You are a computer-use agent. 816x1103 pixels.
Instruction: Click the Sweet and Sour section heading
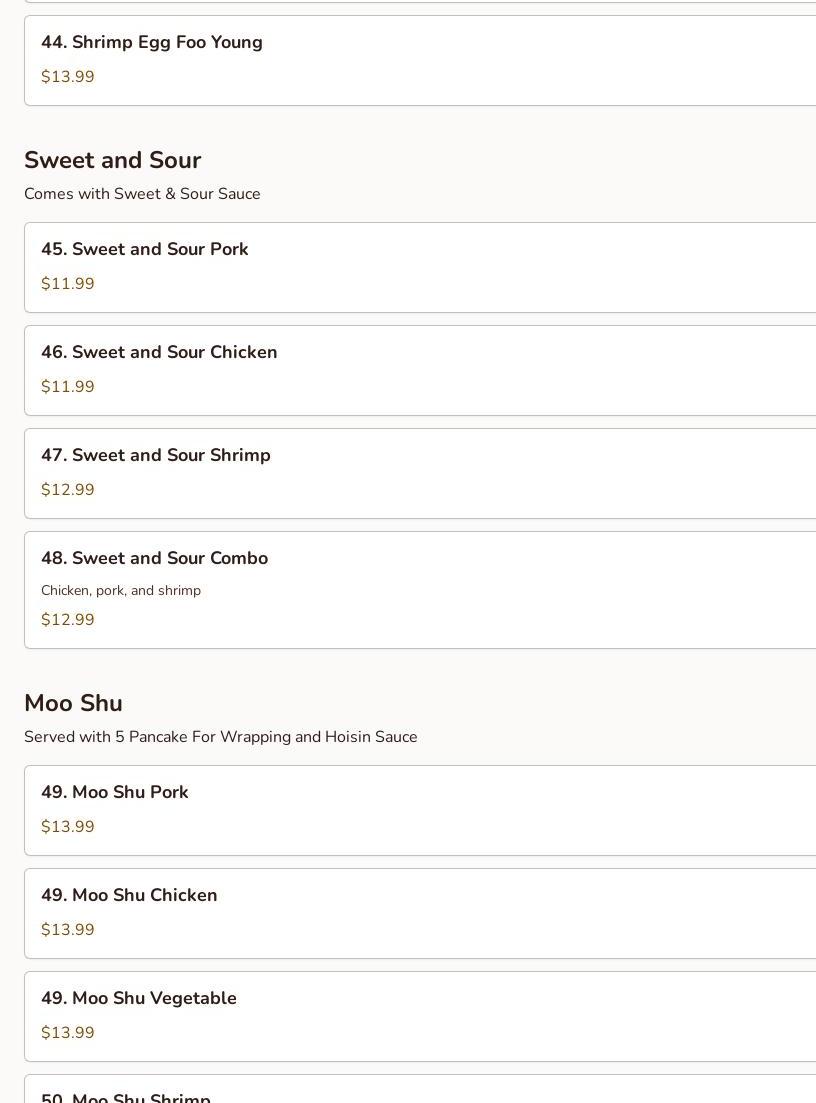[x=112, y=160]
